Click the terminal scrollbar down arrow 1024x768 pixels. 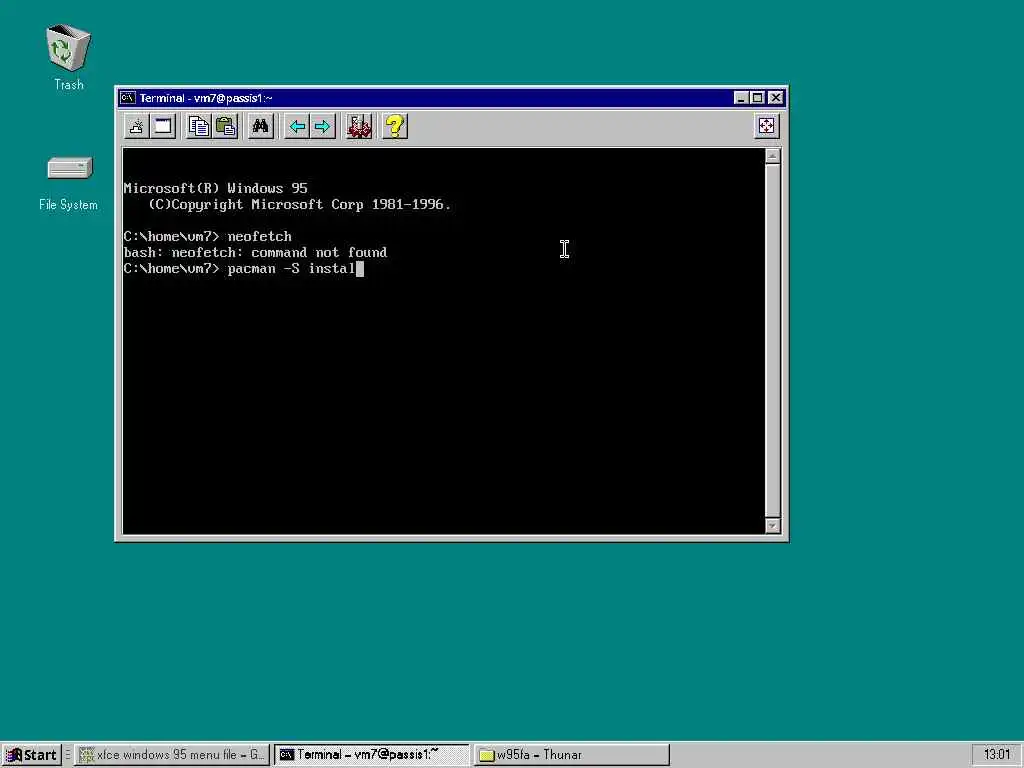pyautogui.click(x=773, y=526)
